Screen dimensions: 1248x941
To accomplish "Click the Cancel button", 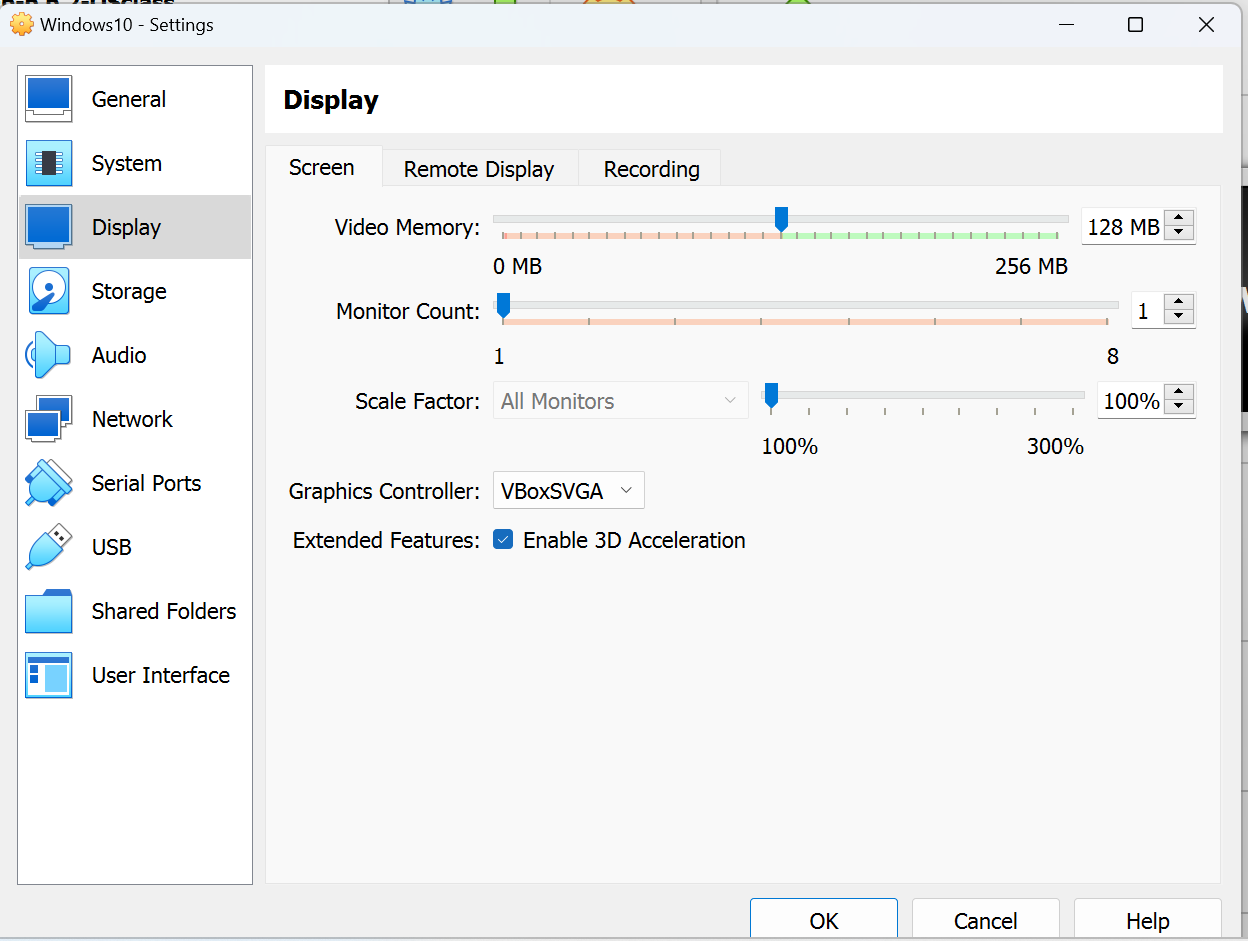I will point(986,920).
